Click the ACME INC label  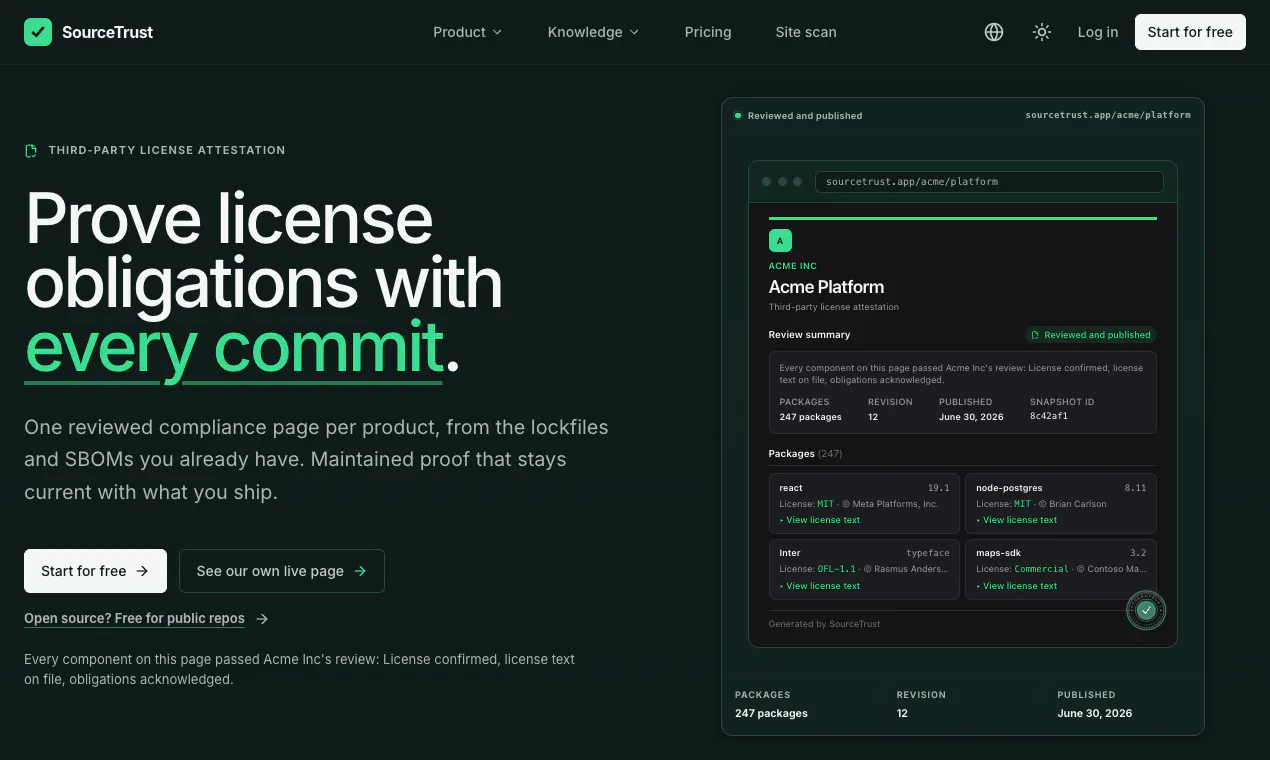click(x=793, y=266)
